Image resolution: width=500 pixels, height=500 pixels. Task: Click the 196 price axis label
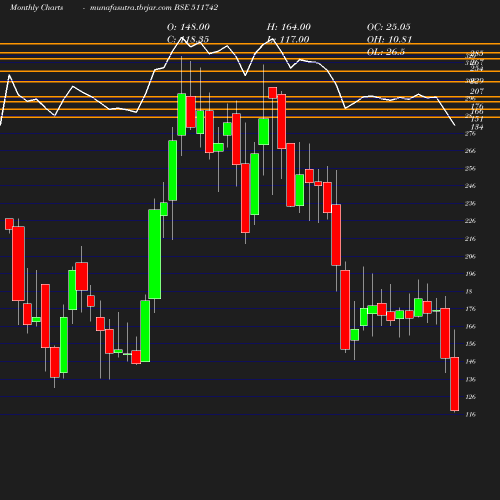click(470, 274)
